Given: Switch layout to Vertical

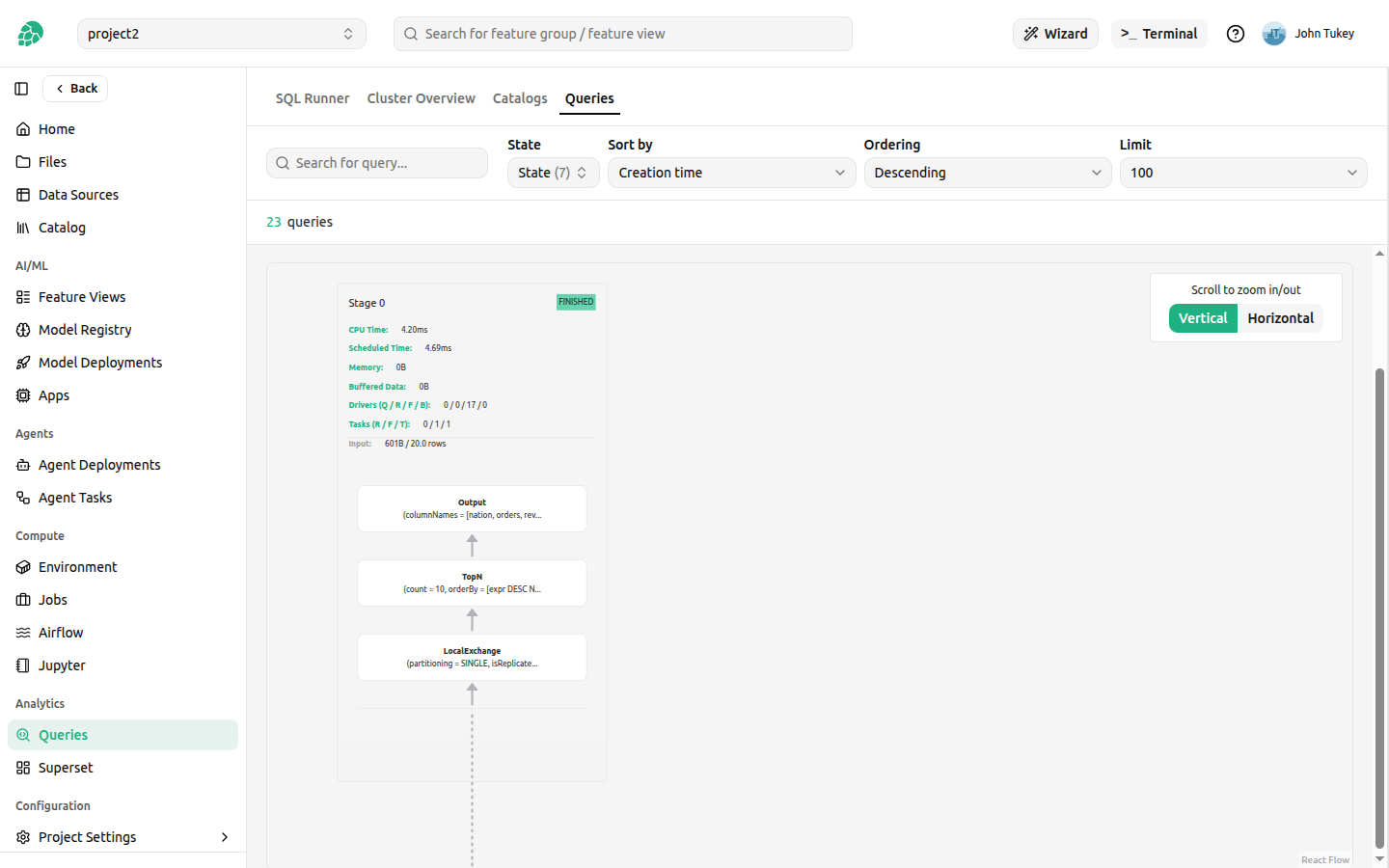Looking at the screenshot, I should (1203, 318).
